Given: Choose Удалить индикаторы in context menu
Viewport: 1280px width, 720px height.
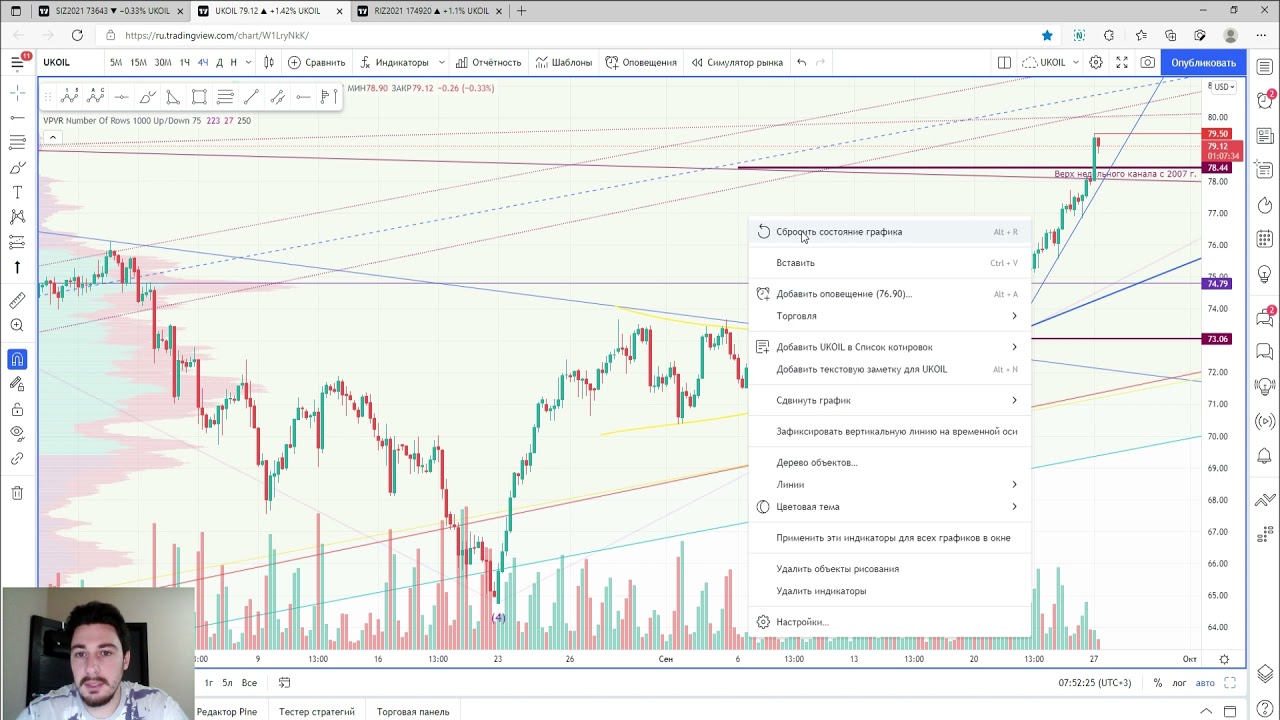Looking at the screenshot, I should (890, 591).
